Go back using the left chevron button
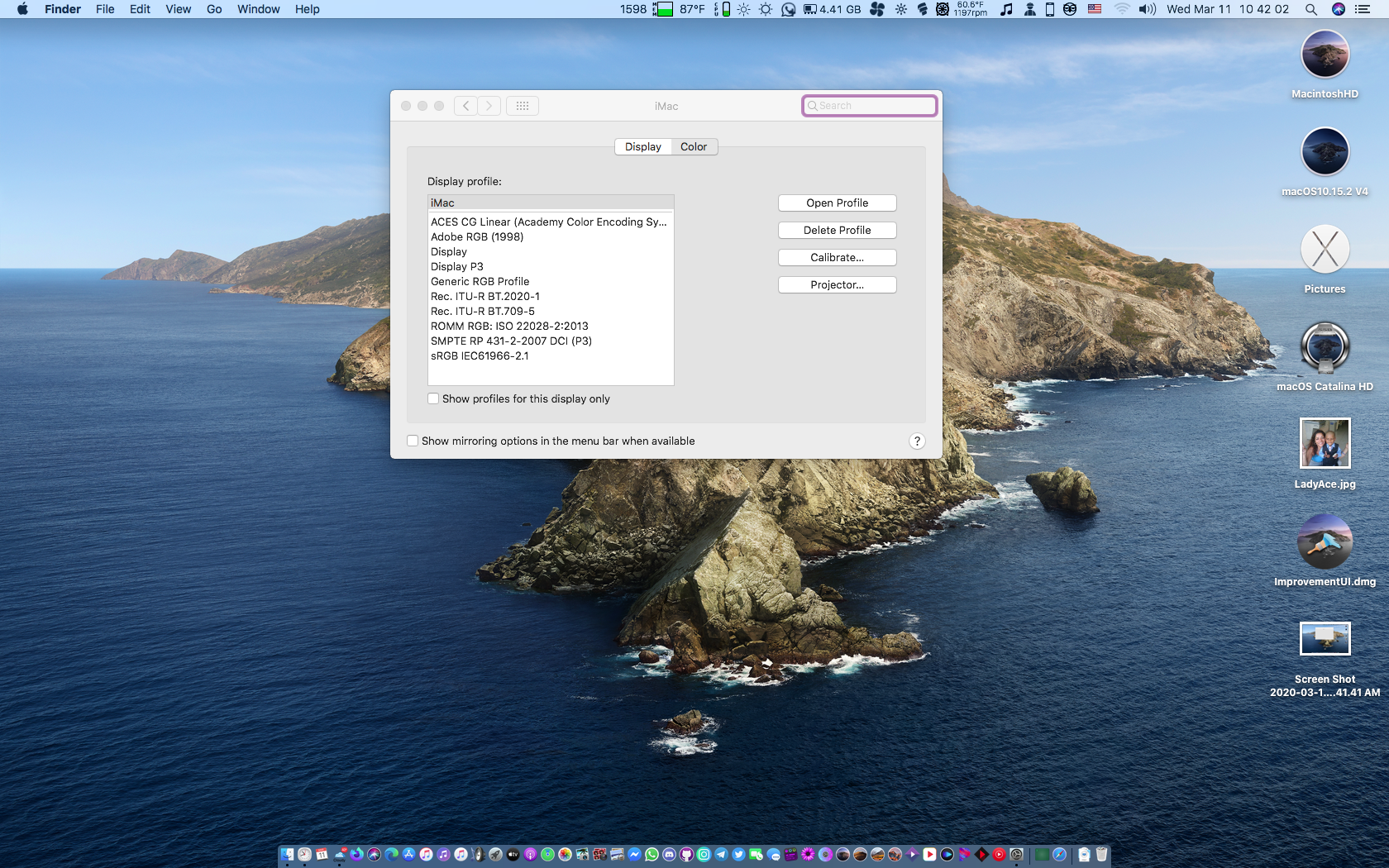This screenshot has width=1389, height=868. (x=465, y=106)
